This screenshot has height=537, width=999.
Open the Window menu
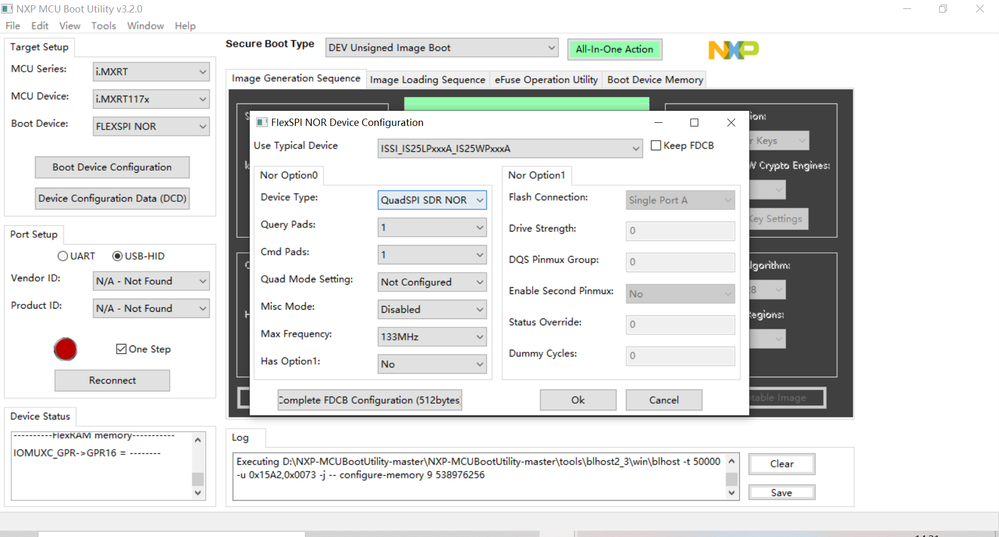click(x=145, y=26)
